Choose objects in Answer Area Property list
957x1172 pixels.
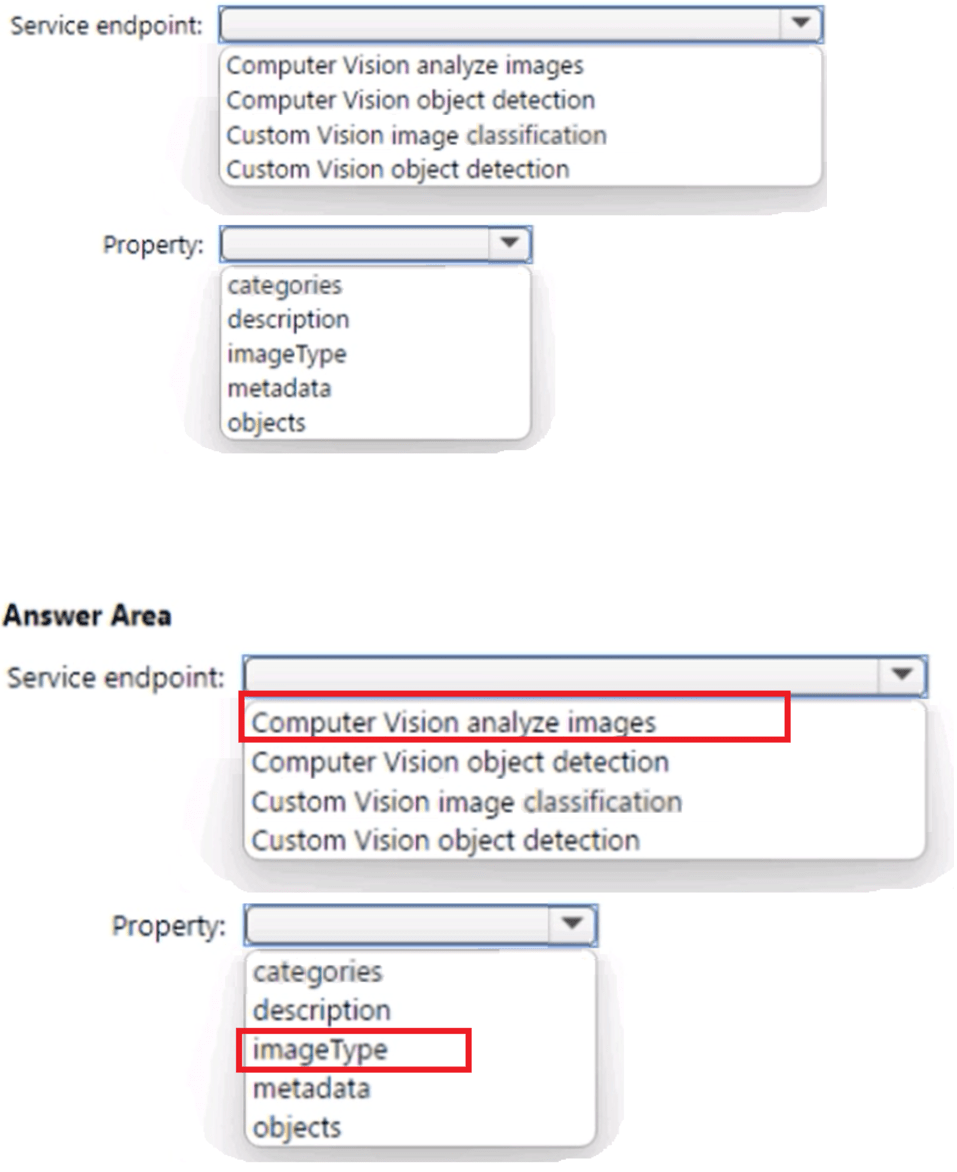coord(297,1127)
